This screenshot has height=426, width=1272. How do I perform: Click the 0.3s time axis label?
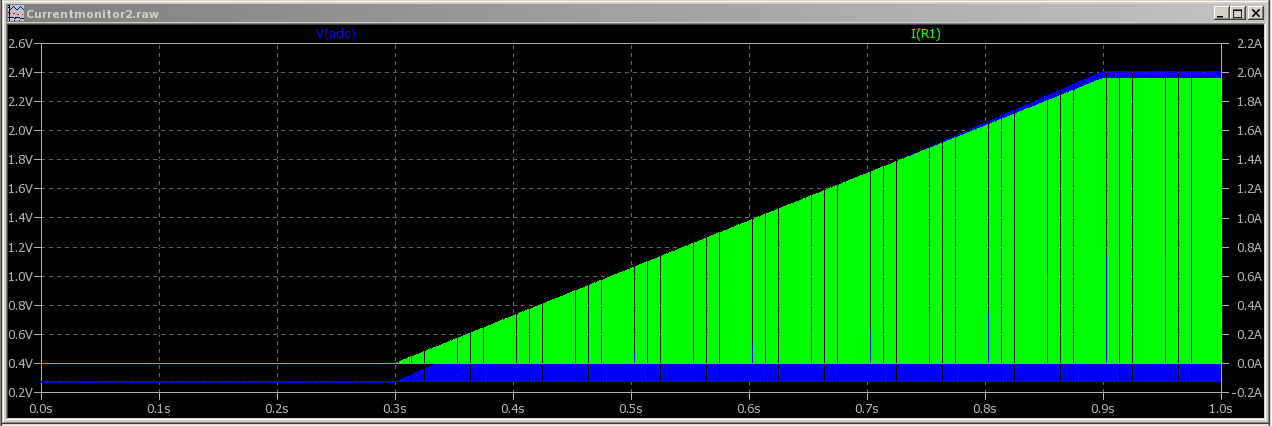[395, 408]
